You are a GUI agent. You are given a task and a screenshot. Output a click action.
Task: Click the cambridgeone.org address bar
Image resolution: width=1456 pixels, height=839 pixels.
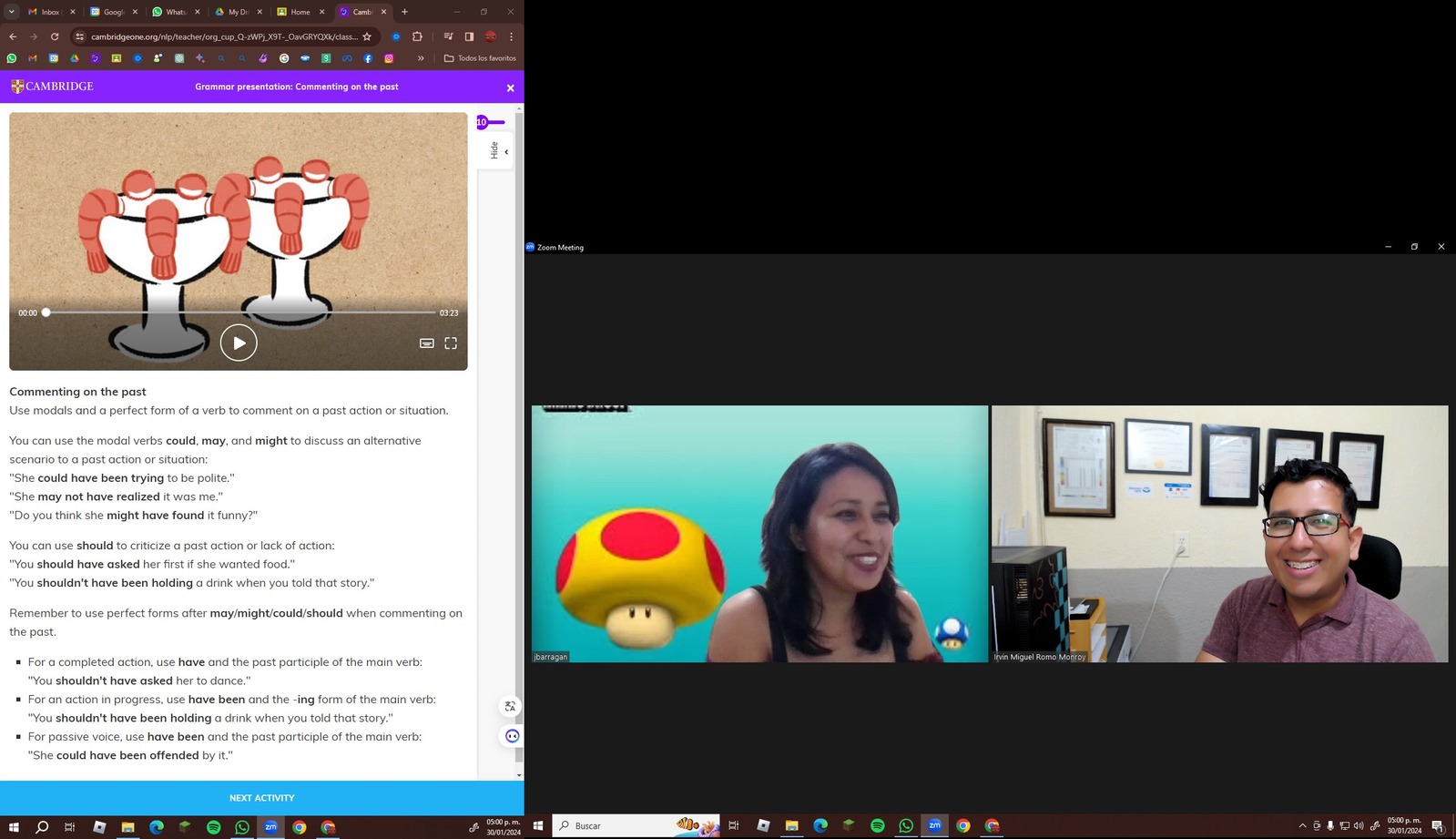pos(224,36)
